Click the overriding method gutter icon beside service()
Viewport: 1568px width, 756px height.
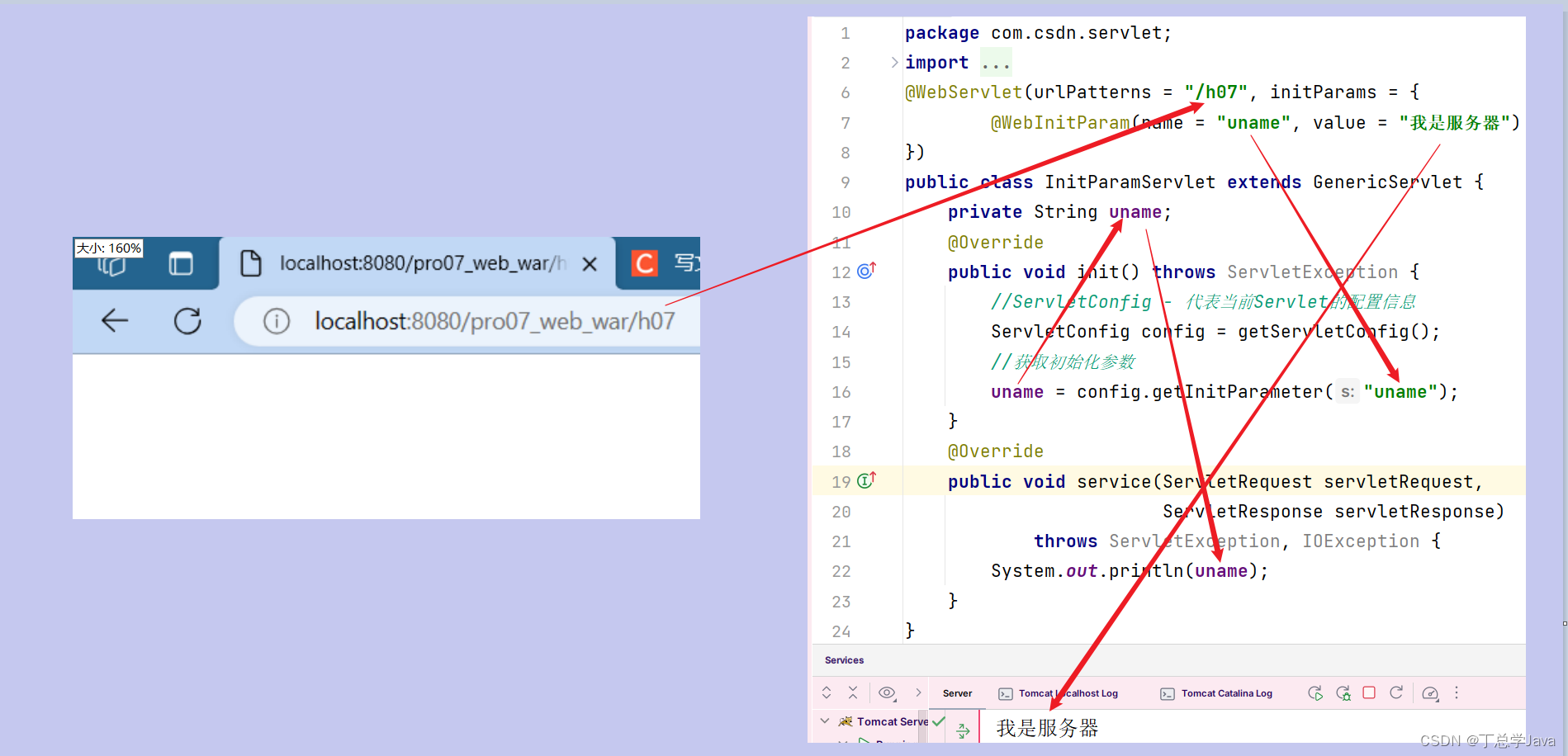pos(865,480)
